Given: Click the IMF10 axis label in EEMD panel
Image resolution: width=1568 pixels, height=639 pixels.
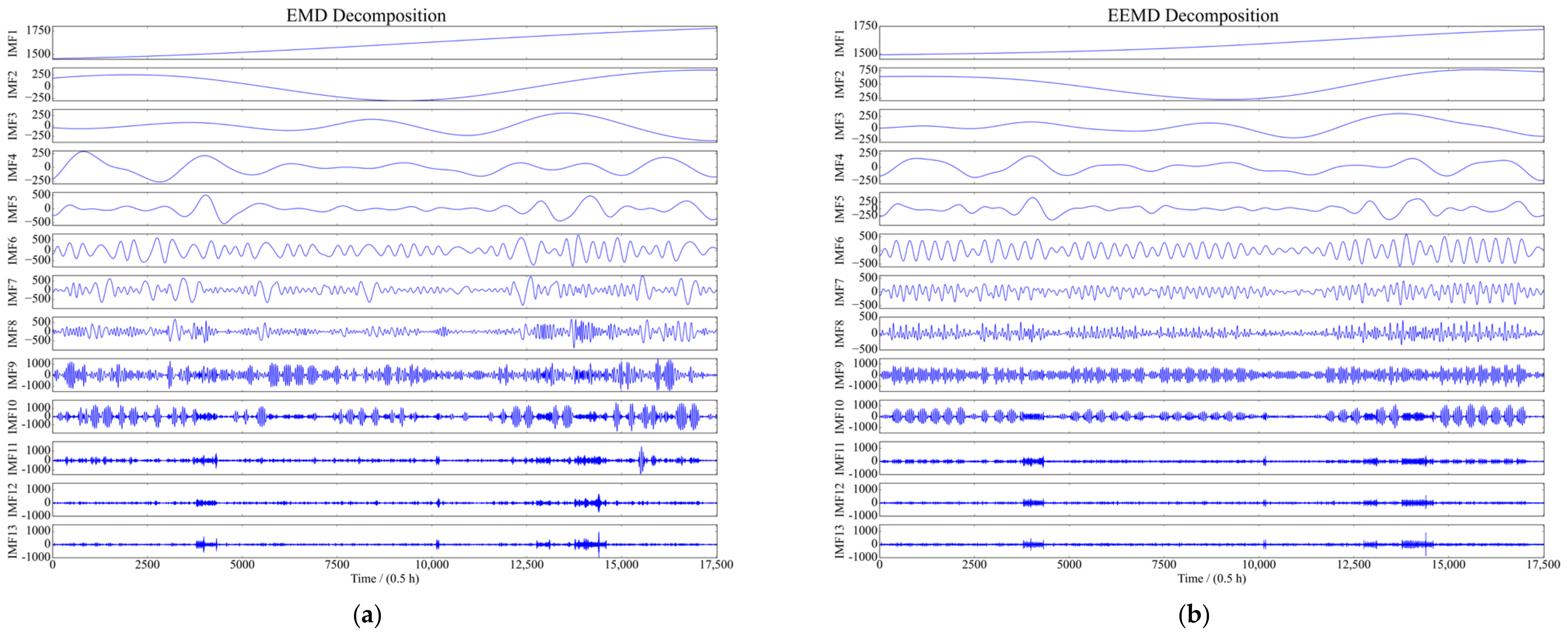Looking at the screenshot, I should pos(839,417).
